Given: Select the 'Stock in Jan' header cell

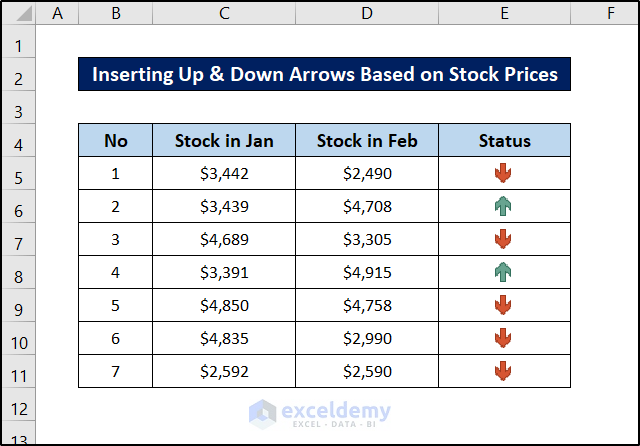Looking at the screenshot, I should coord(224,141).
